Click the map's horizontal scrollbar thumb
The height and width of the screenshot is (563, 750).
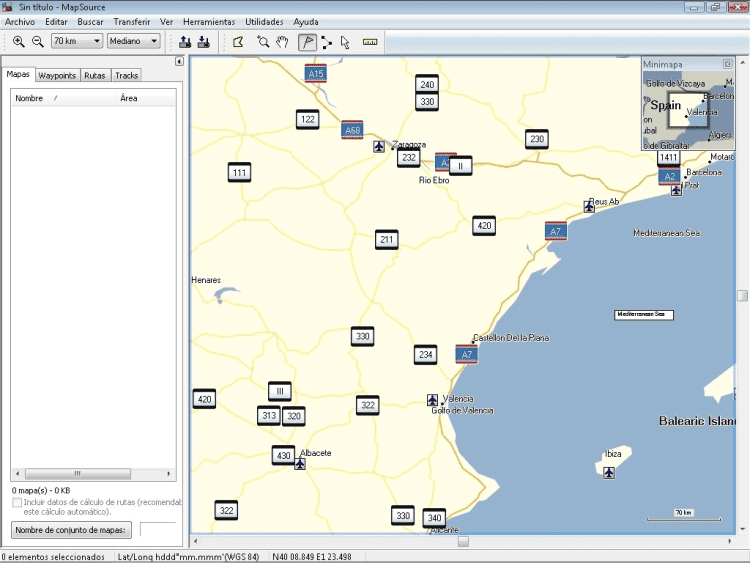coord(463,541)
